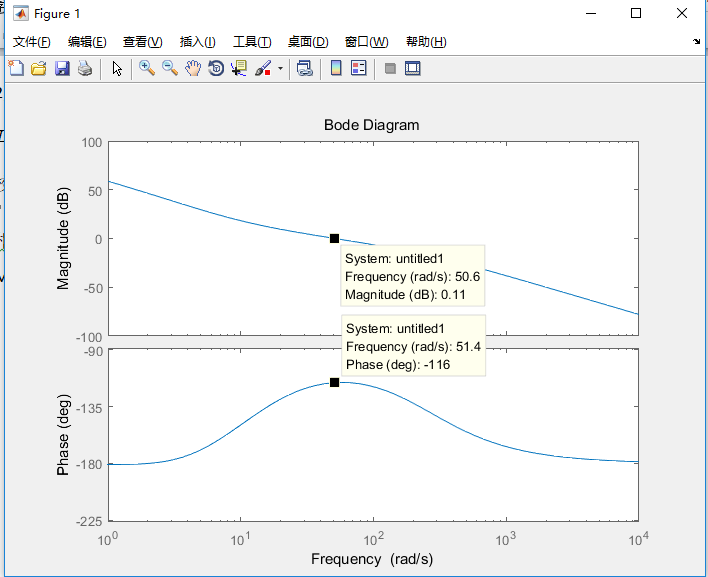The width and height of the screenshot is (708, 577).
Task: Click the Magnitude (dB) axis label
Action: coord(63,238)
